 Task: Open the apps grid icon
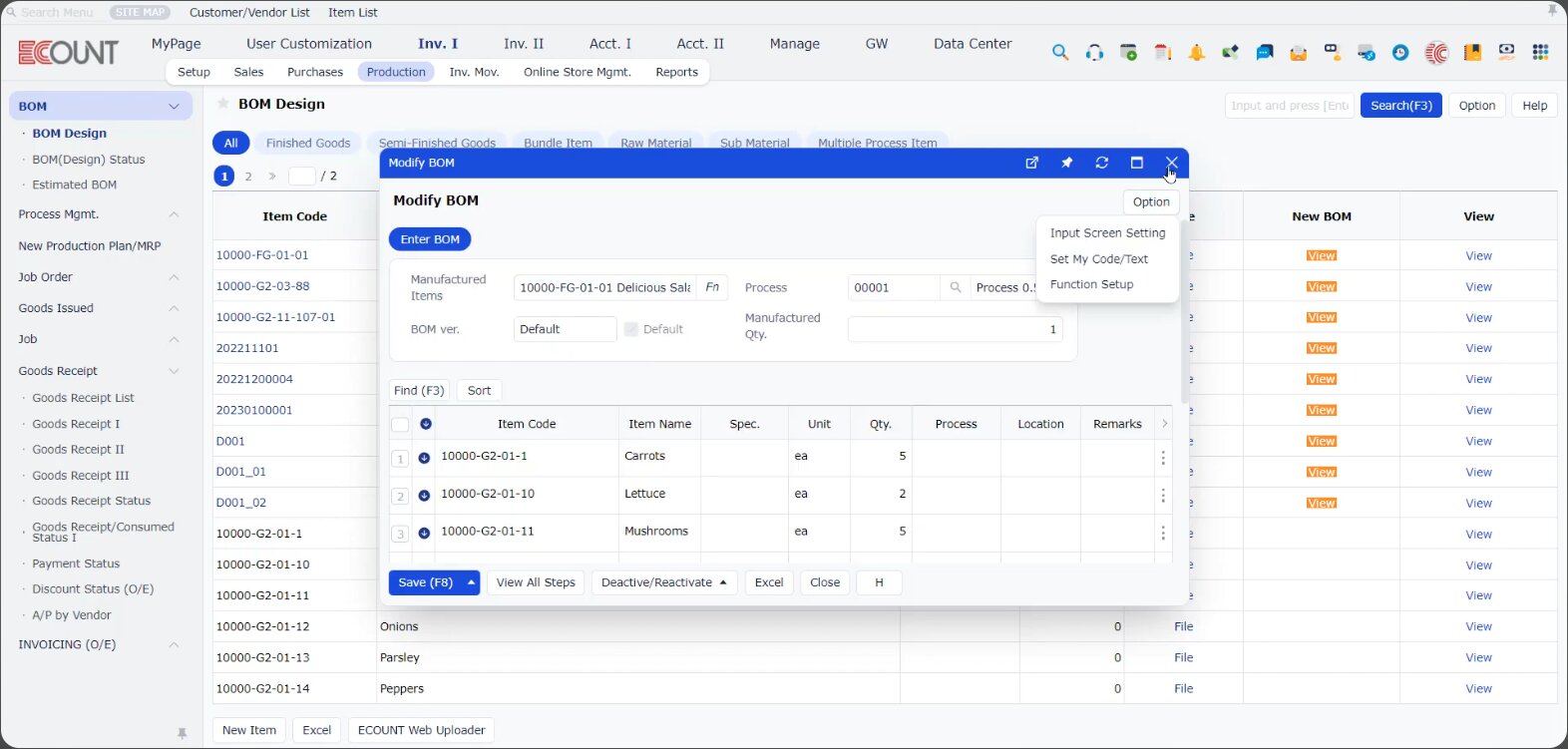tap(1540, 53)
